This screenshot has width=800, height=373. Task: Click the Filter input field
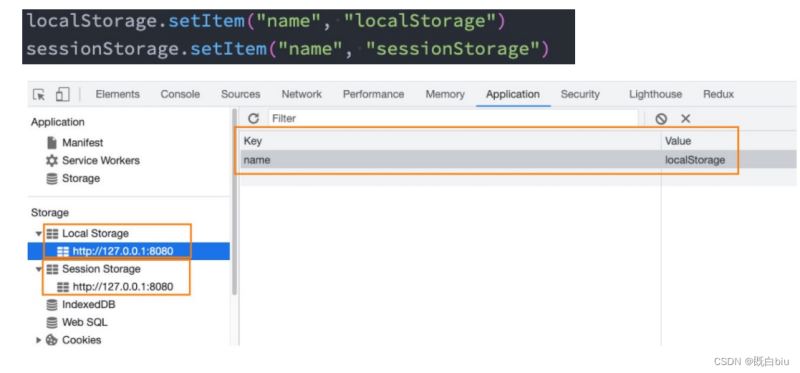(x=453, y=118)
